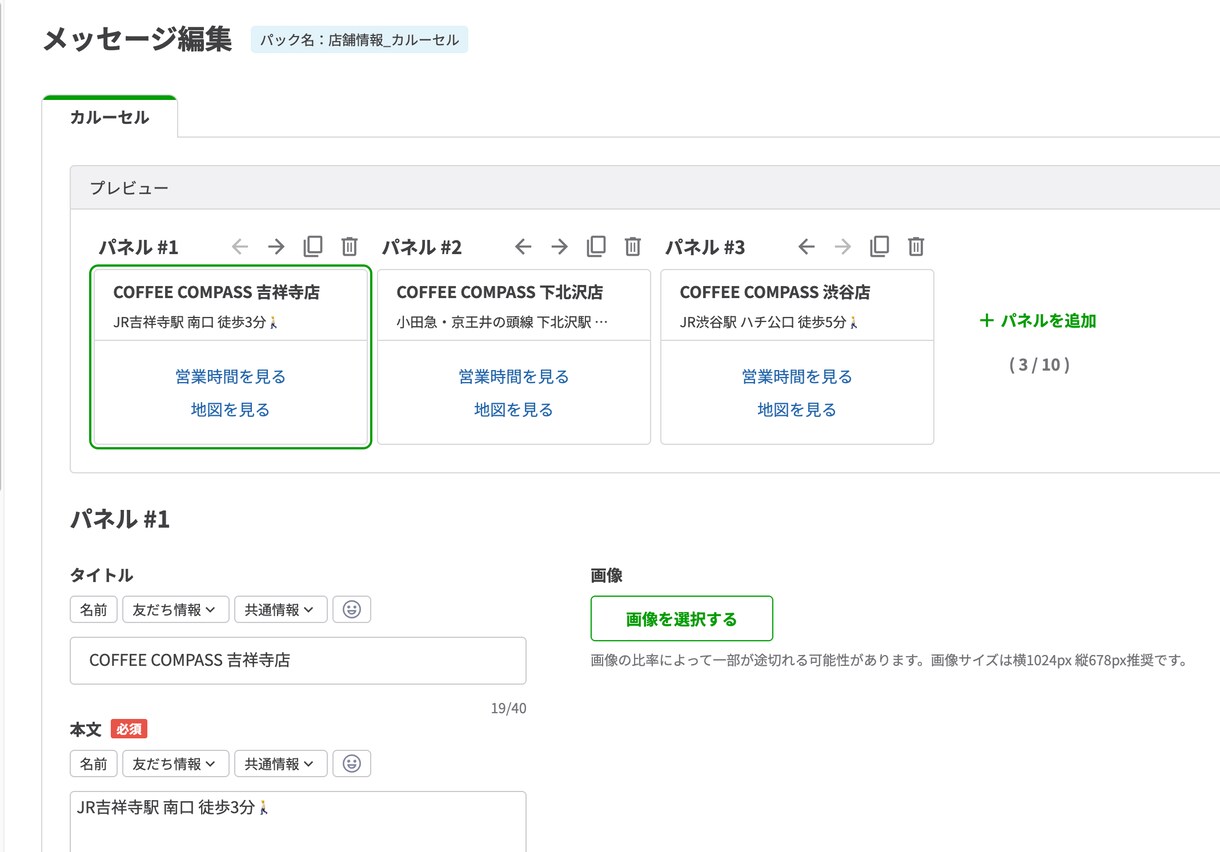The width and height of the screenshot is (1220, 852).
Task: Click 画像を選択する button
Action: click(x=682, y=619)
